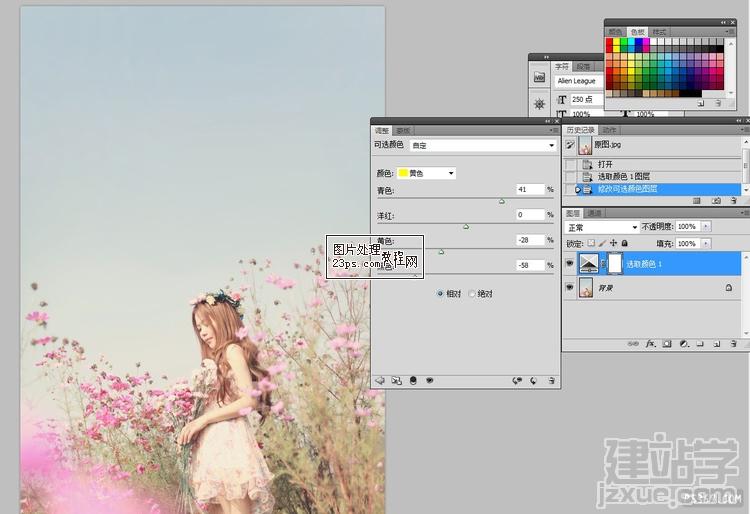Image resolution: width=750 pixels, height=514 pixels.
Task: Open the Alien League font dropdown
Action: [580, 81]
